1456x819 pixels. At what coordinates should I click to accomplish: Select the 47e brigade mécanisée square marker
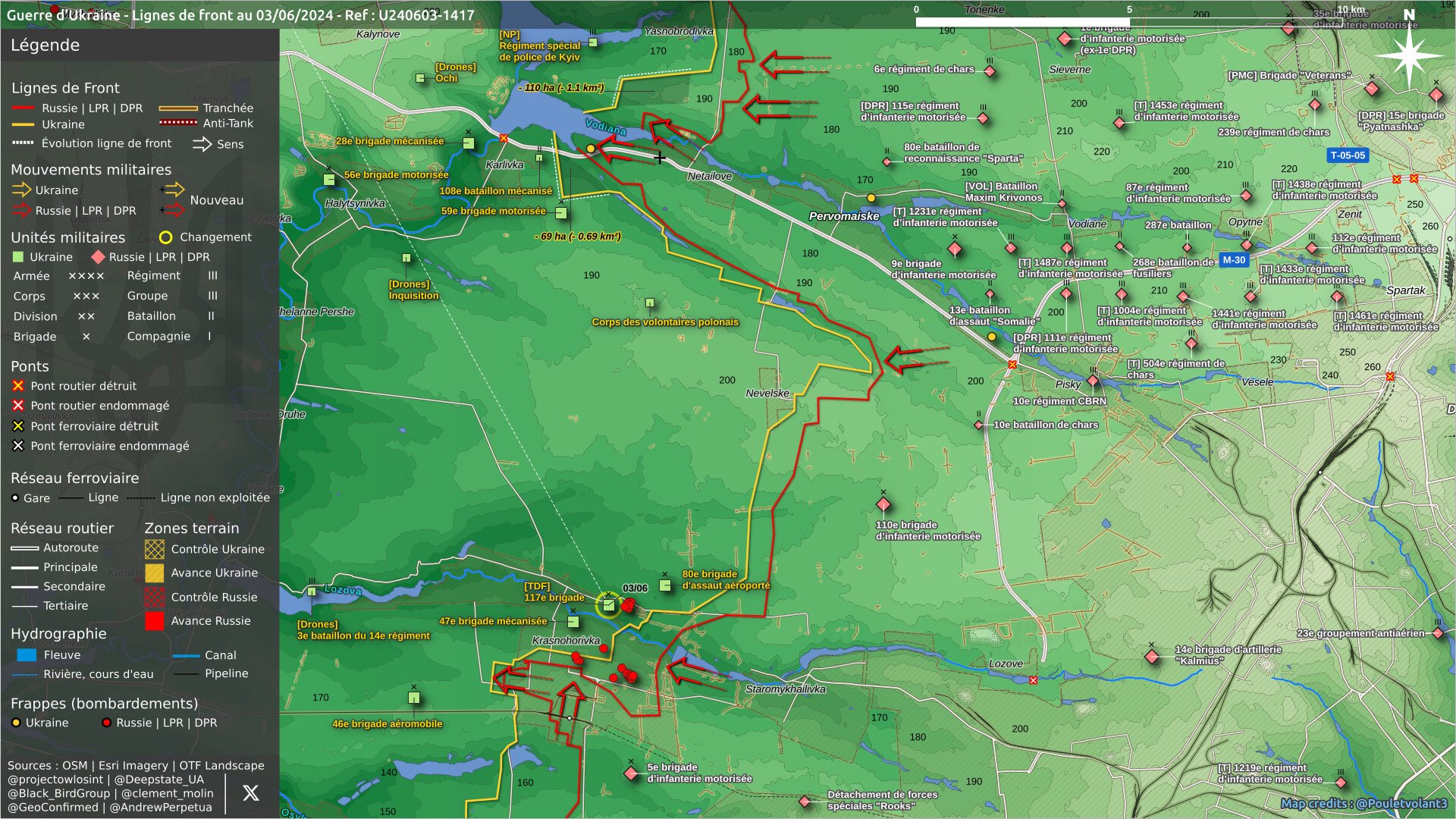573,622
